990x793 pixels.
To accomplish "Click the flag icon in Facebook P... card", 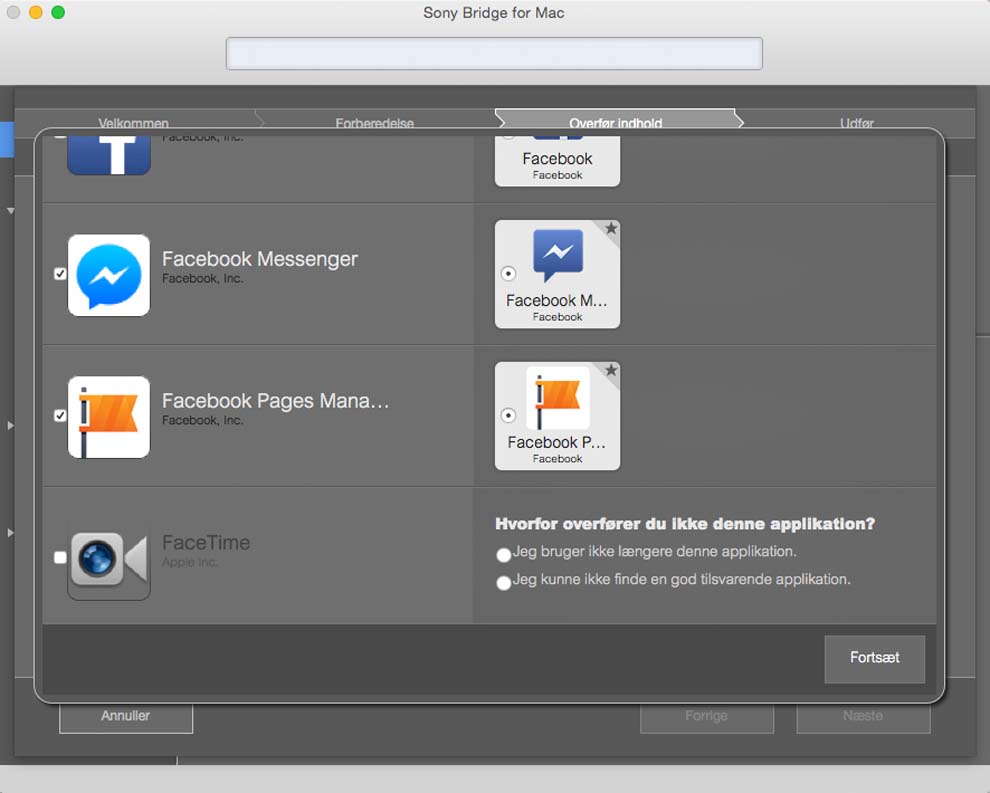I will [x=558, y=398].
